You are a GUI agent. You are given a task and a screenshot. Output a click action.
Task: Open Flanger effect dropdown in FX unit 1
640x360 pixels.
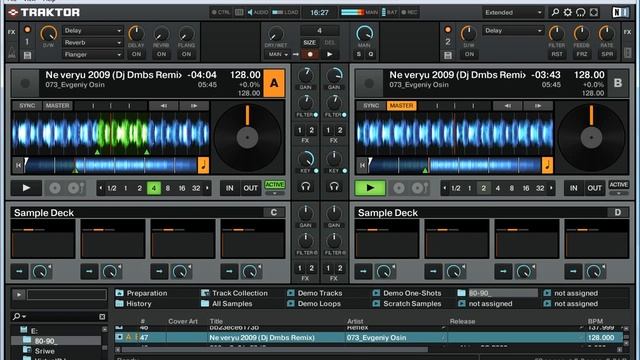point(92,54)
